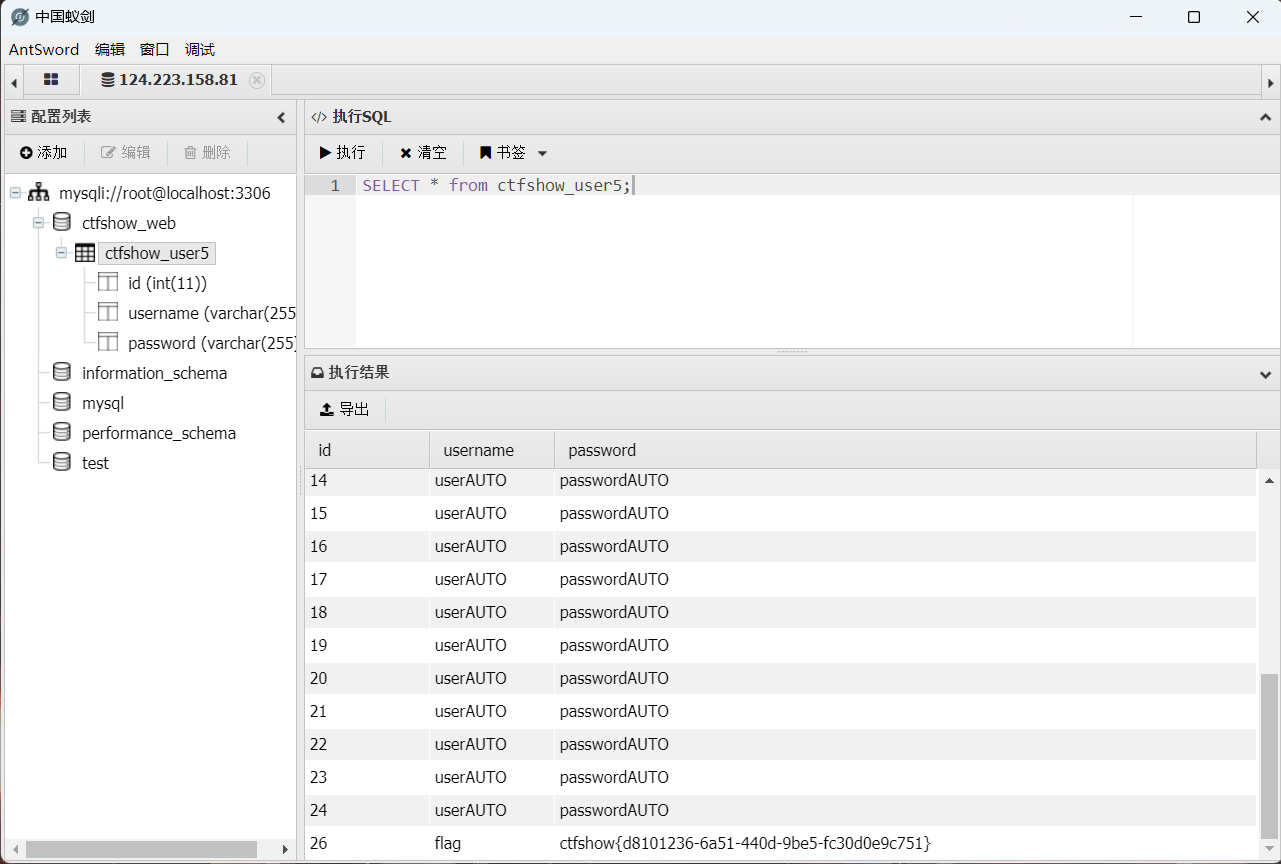
Task: Collapse the ctfshow_web database node
Action: pos(39,222)
